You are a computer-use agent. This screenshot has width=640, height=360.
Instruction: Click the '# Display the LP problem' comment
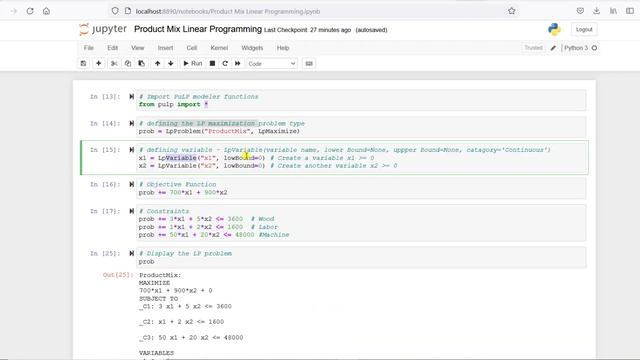click(x=185, y=253)
